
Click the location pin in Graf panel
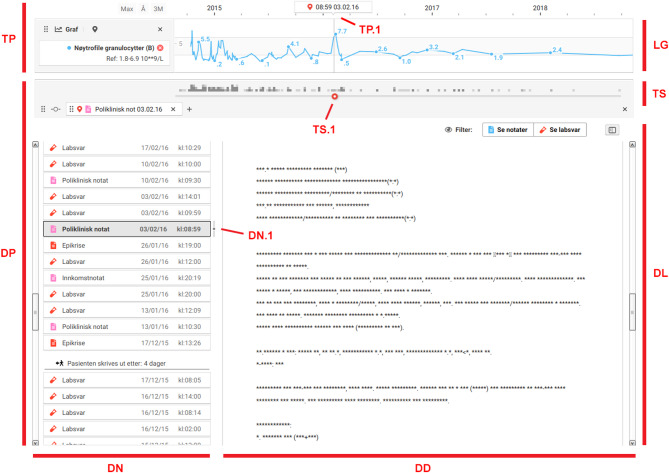95,30
